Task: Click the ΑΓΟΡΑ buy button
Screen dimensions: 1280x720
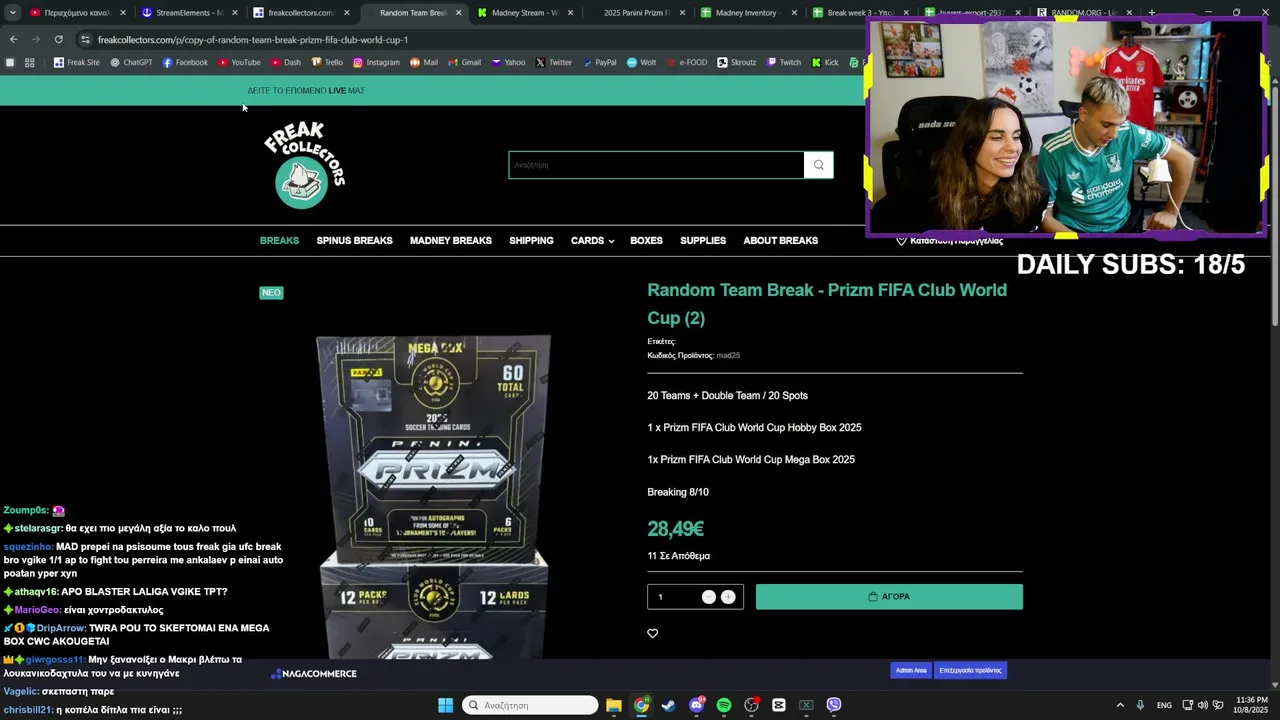Action: [x=889, y=597]
